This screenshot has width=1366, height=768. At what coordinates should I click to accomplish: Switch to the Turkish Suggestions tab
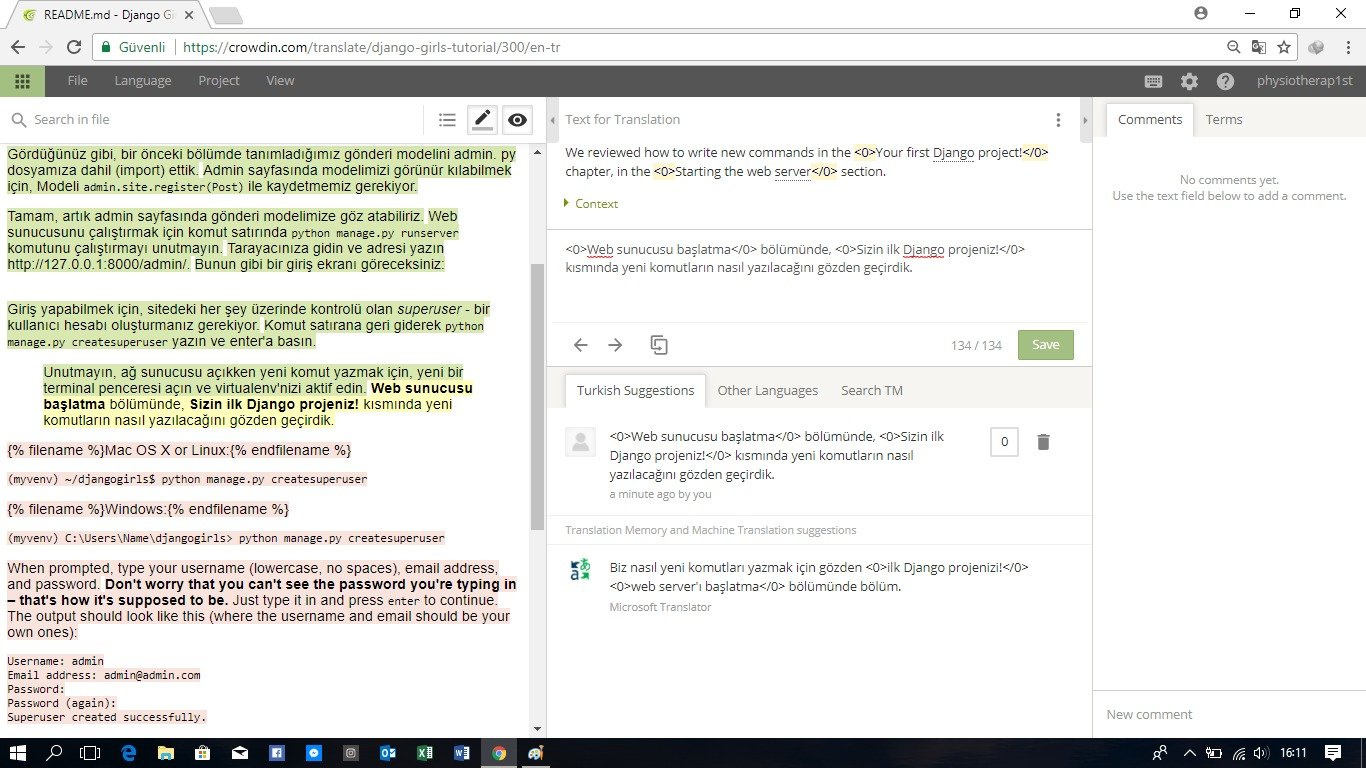(635, 390)
